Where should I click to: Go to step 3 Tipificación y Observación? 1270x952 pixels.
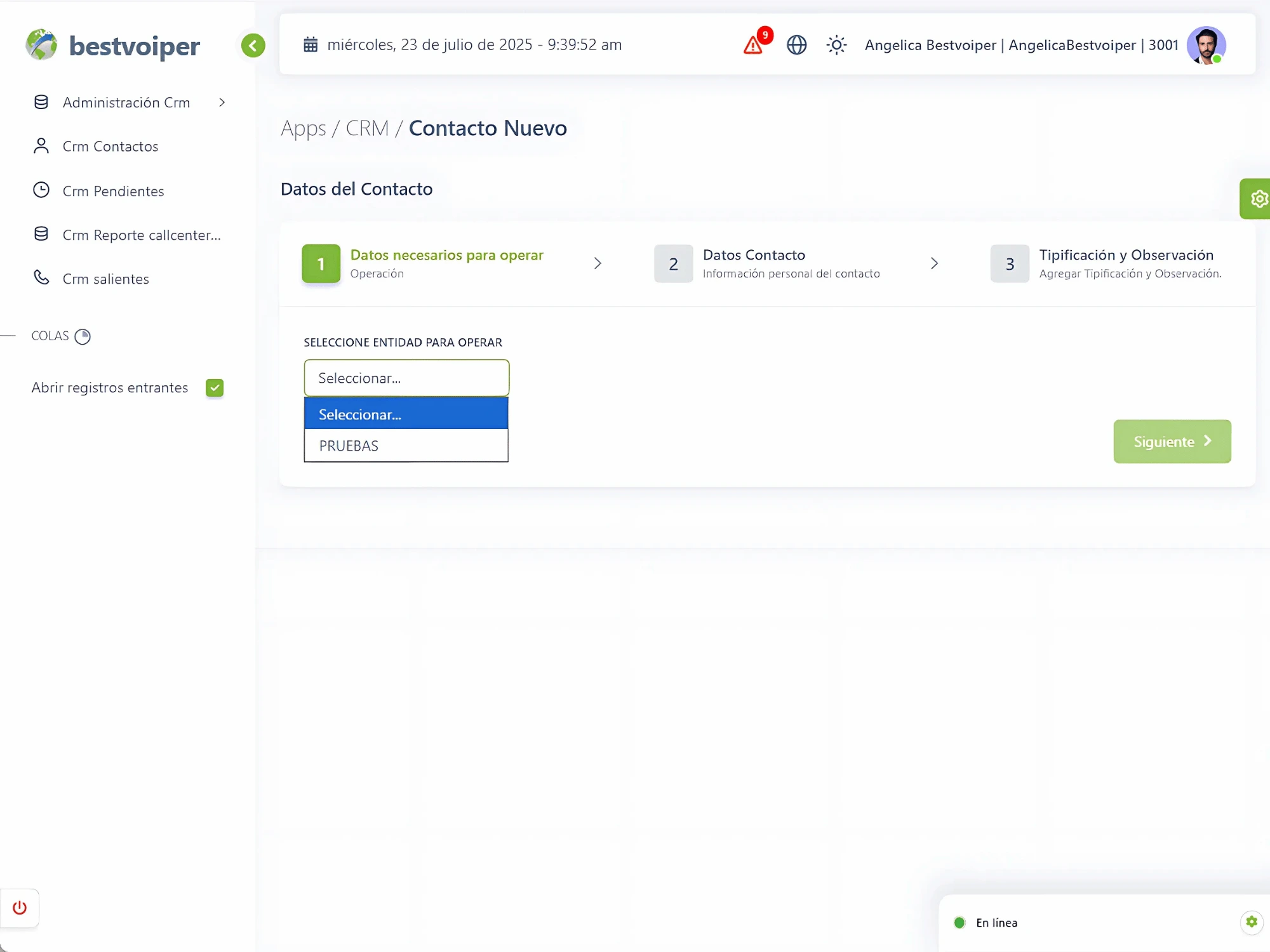point(1106,263)
